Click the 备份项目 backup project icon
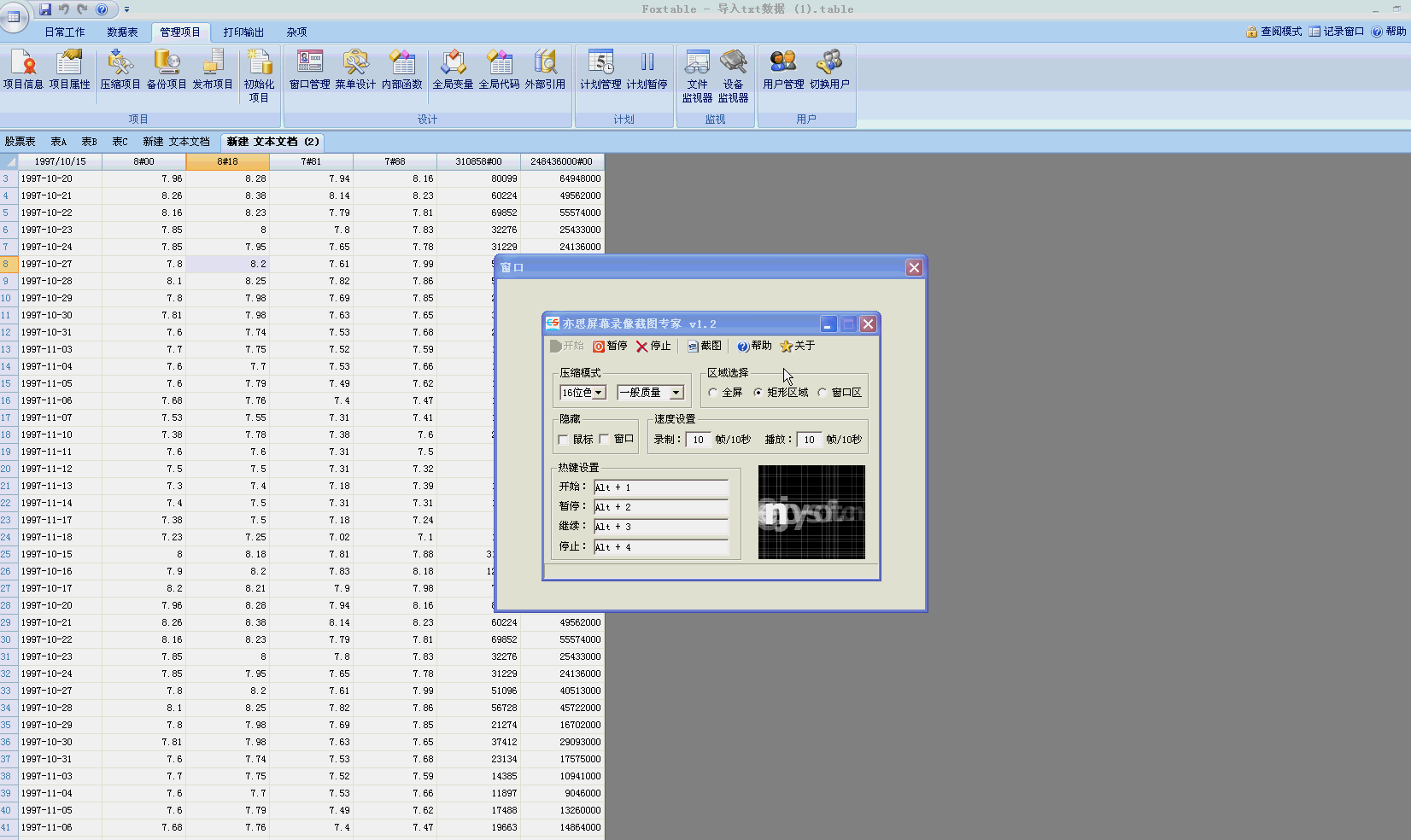1411x840 pixels. [x=167, y=69]
